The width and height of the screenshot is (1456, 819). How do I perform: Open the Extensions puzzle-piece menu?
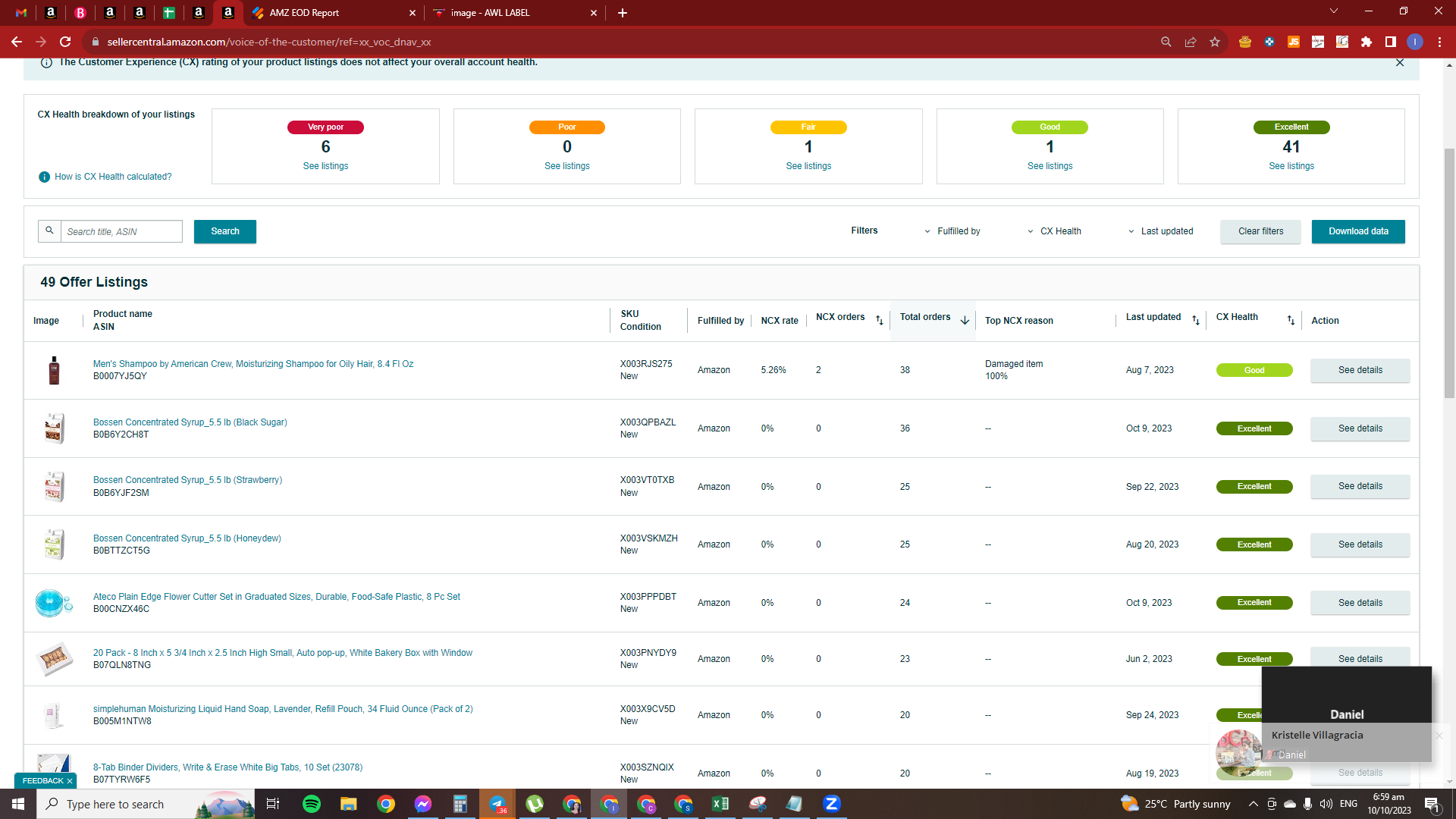pyautogui.click(x=1367, y=42)
